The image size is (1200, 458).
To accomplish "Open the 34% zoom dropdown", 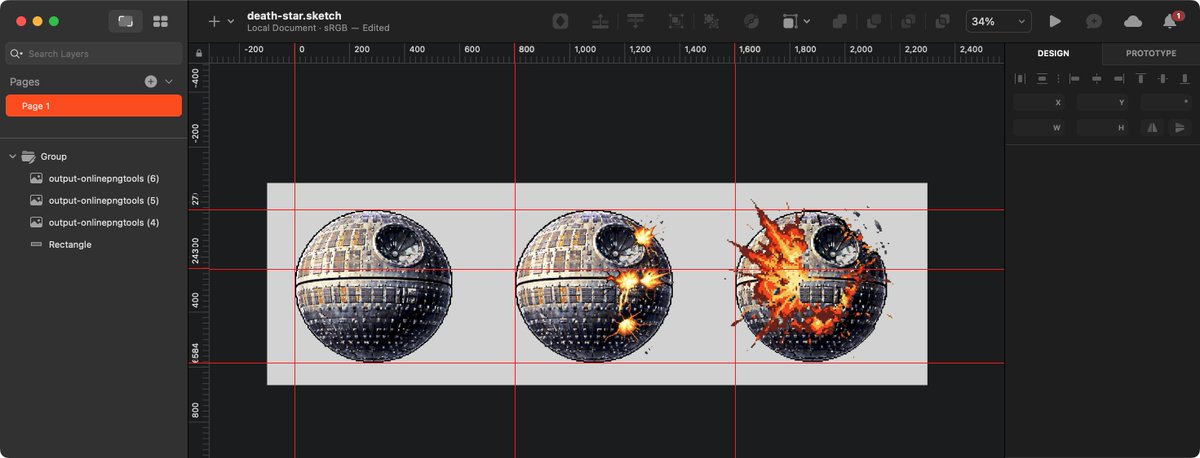I will coord(999,21).
